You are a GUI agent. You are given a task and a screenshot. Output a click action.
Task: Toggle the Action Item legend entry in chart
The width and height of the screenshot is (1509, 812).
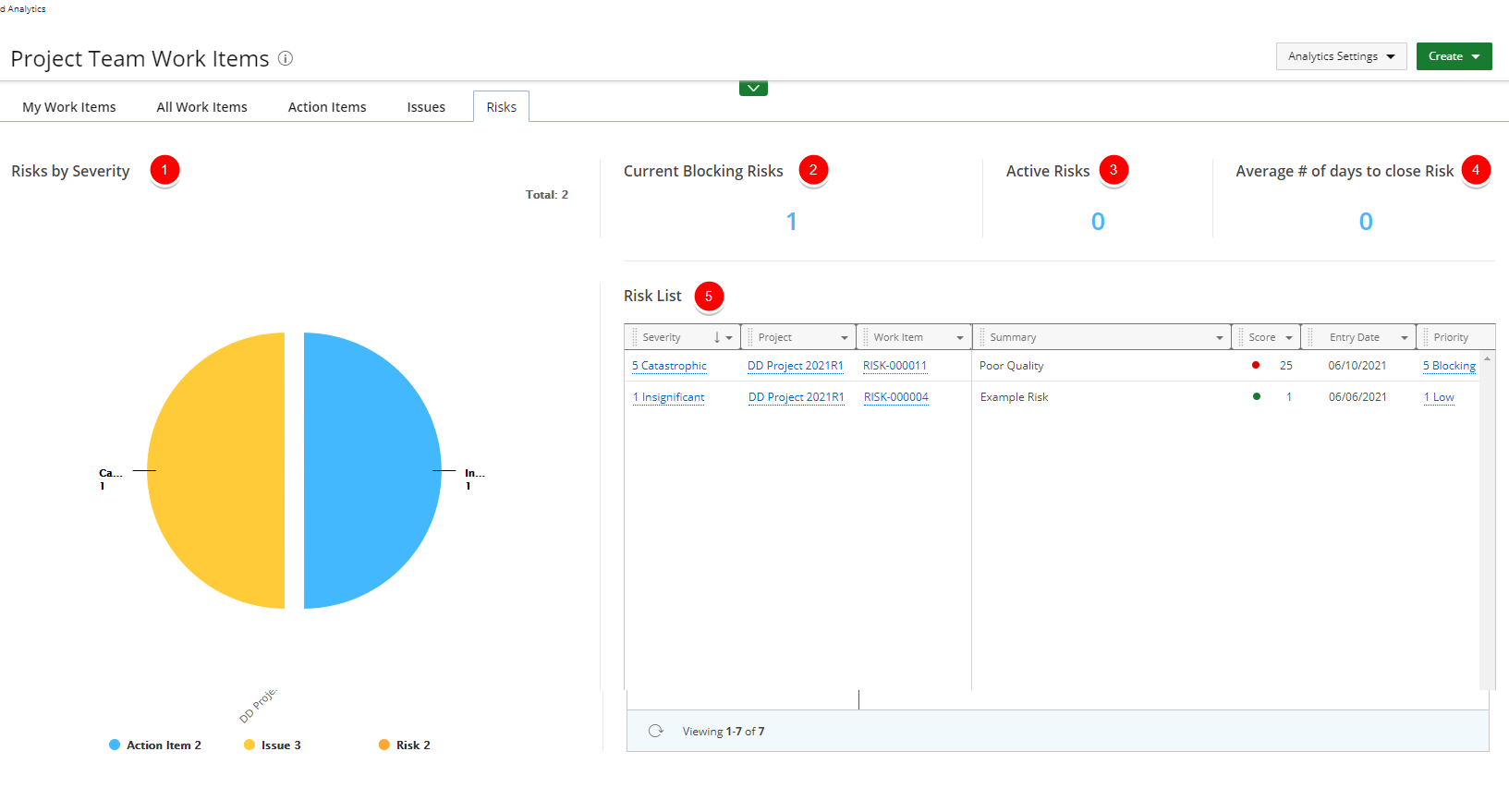(x=155, y=745)
